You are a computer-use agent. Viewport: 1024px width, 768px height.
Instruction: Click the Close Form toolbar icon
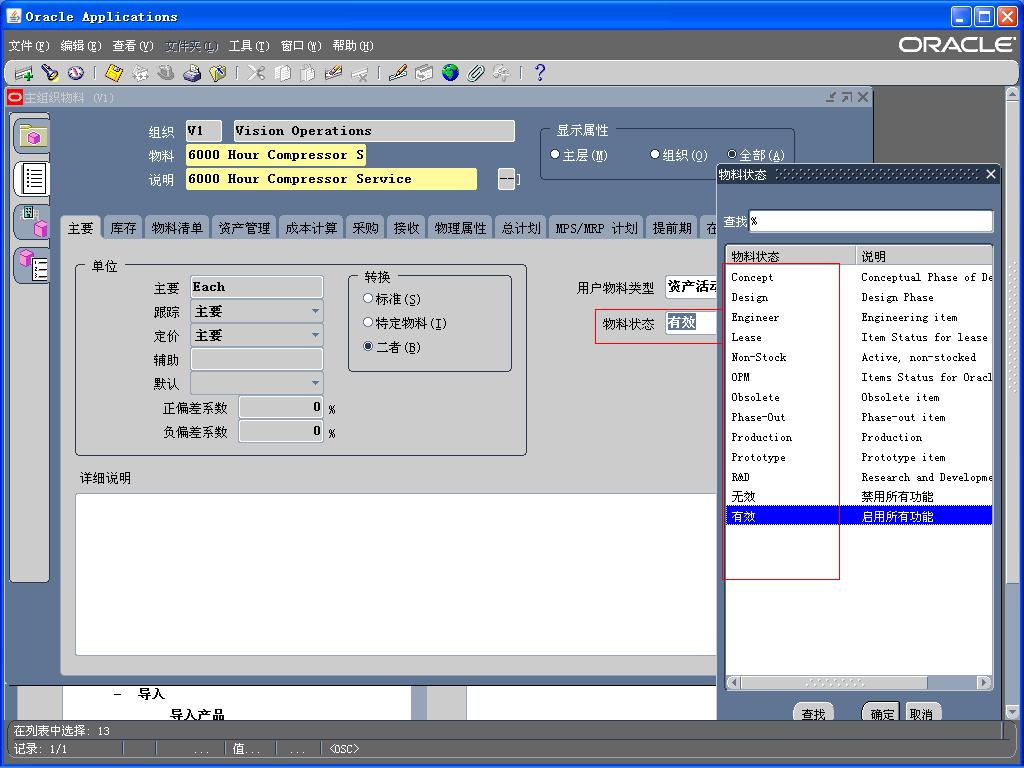click(x=217, y=73)
